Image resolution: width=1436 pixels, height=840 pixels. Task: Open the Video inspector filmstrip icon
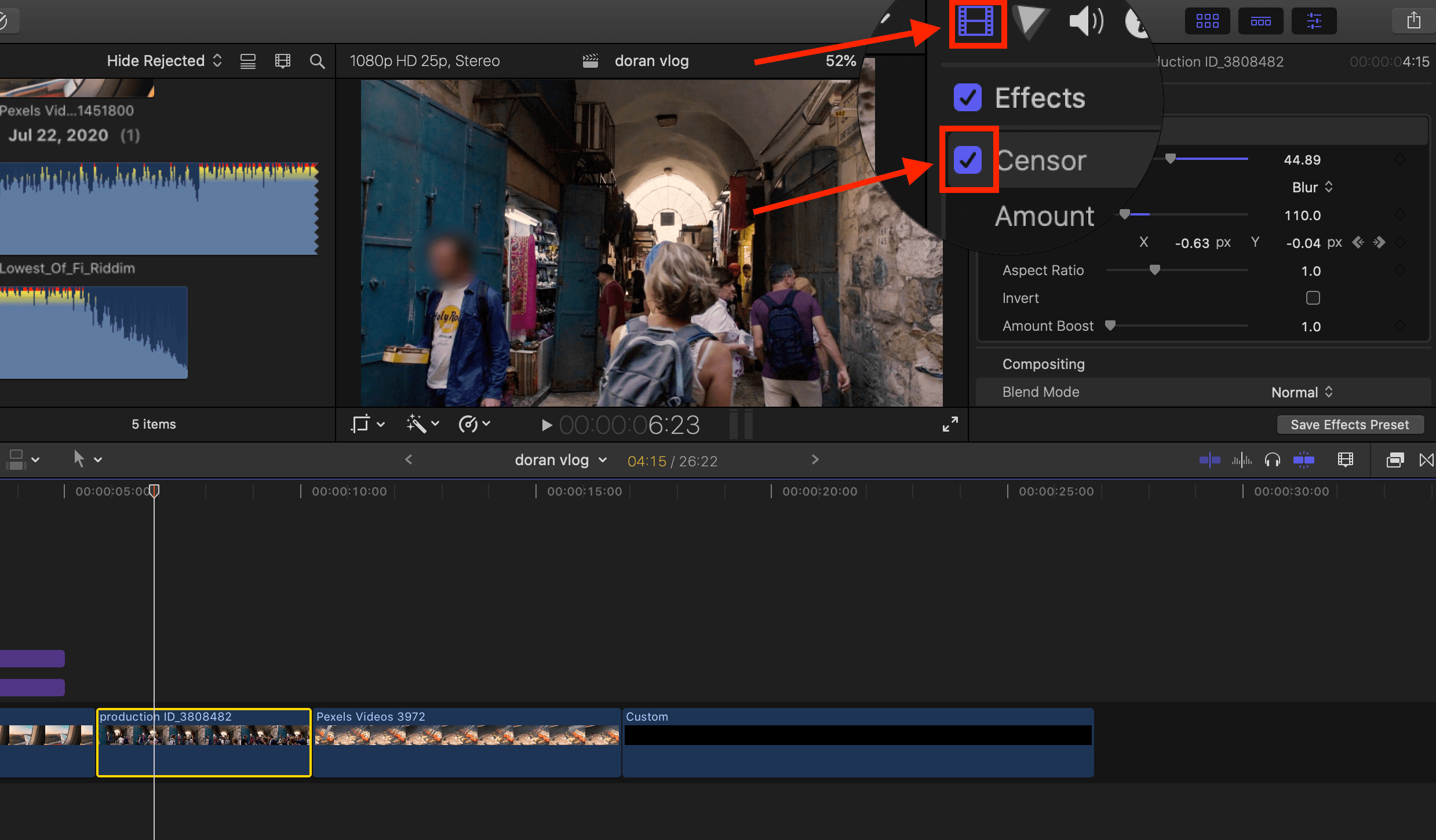[976, 22]
